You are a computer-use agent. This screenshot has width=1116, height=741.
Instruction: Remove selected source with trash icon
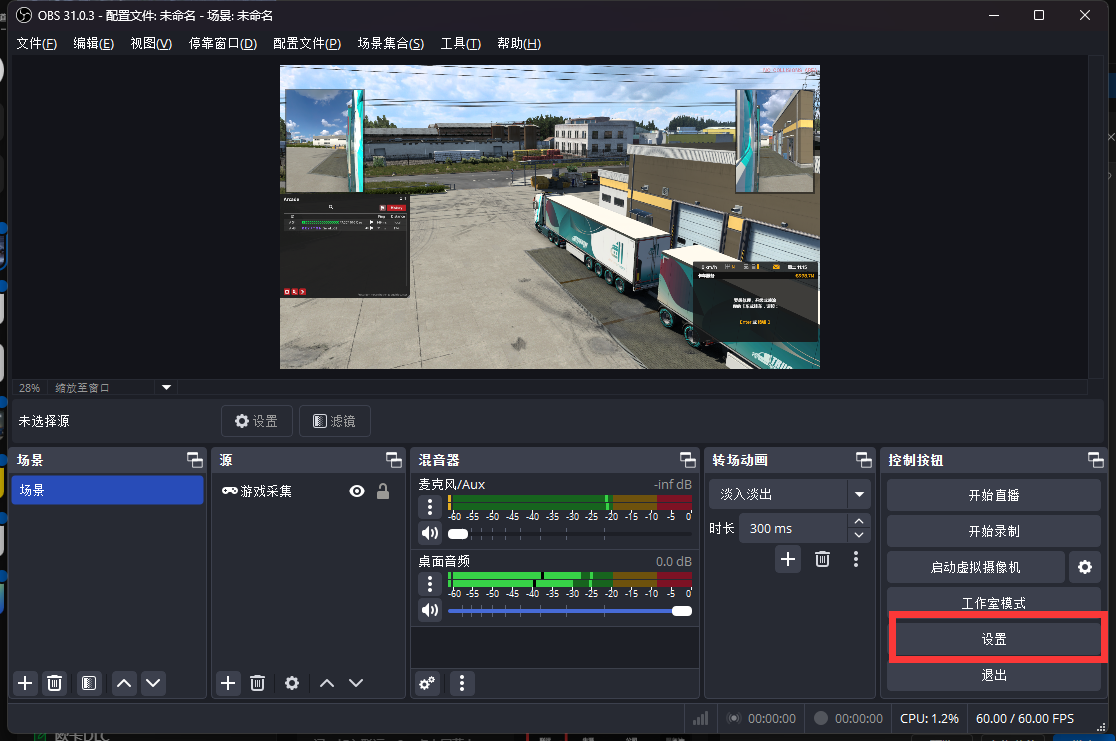(258, 683)
